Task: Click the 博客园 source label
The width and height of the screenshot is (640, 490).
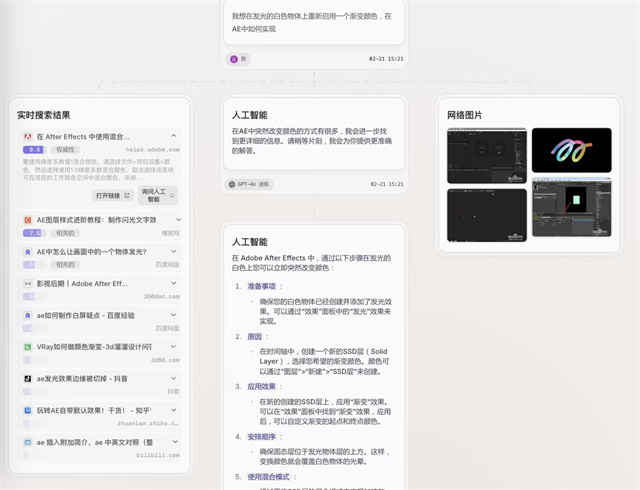Action: click(170, 233)
